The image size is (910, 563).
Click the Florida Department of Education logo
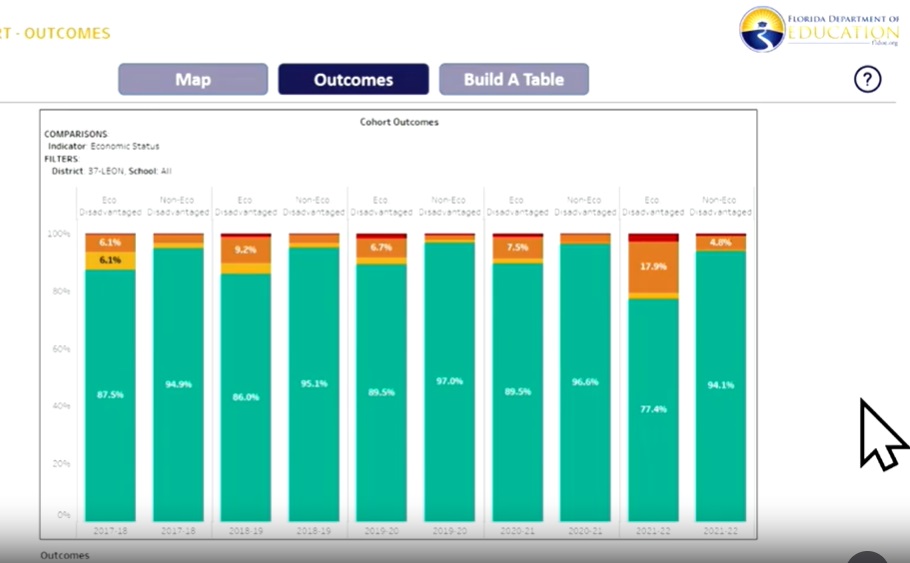pyautogui.click(x=818, y=29)
